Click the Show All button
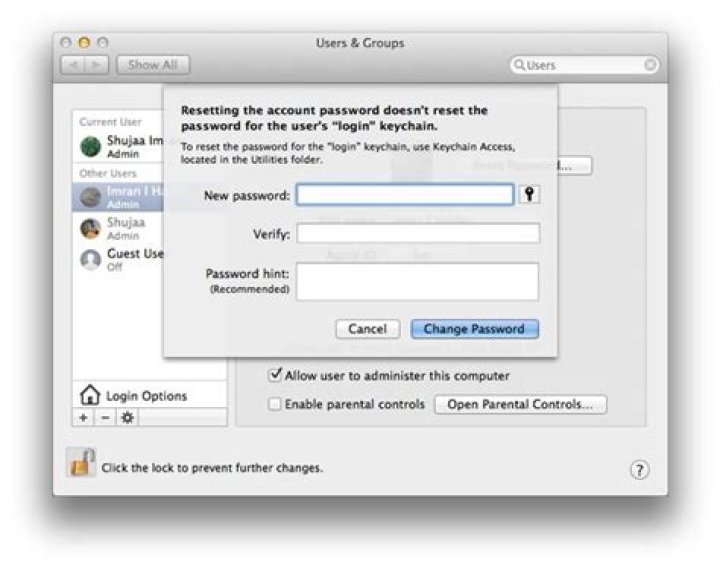The height and width of the screenshot is (568, 720). [x=153, y=65]
